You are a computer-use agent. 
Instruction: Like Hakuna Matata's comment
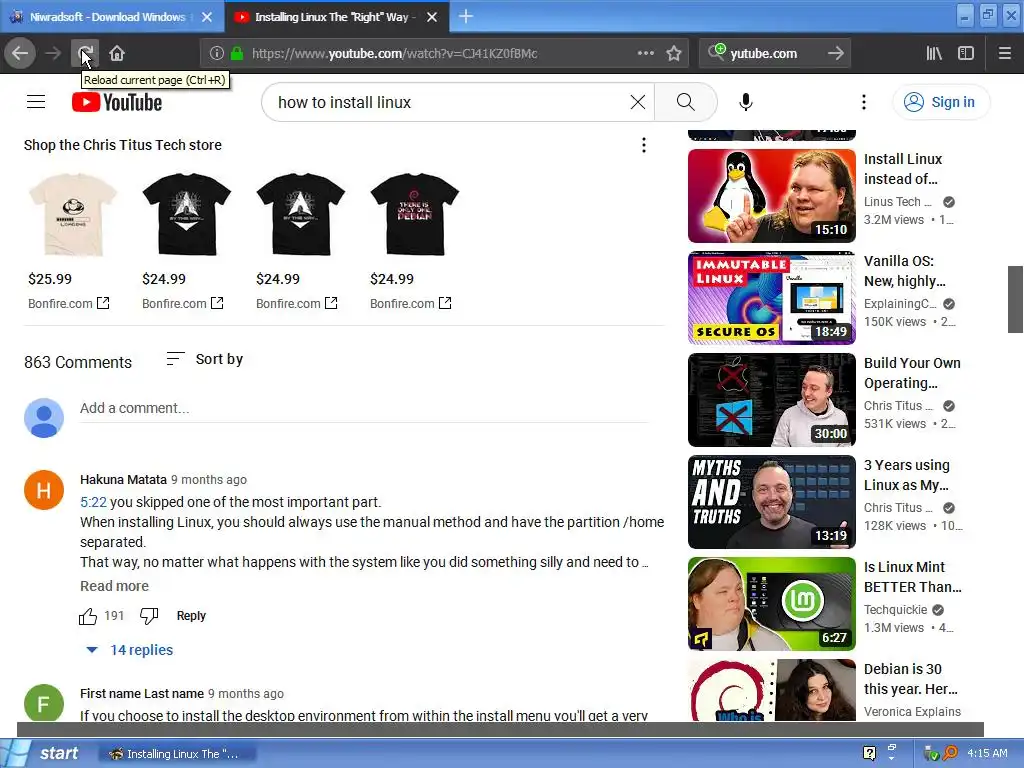88,616
